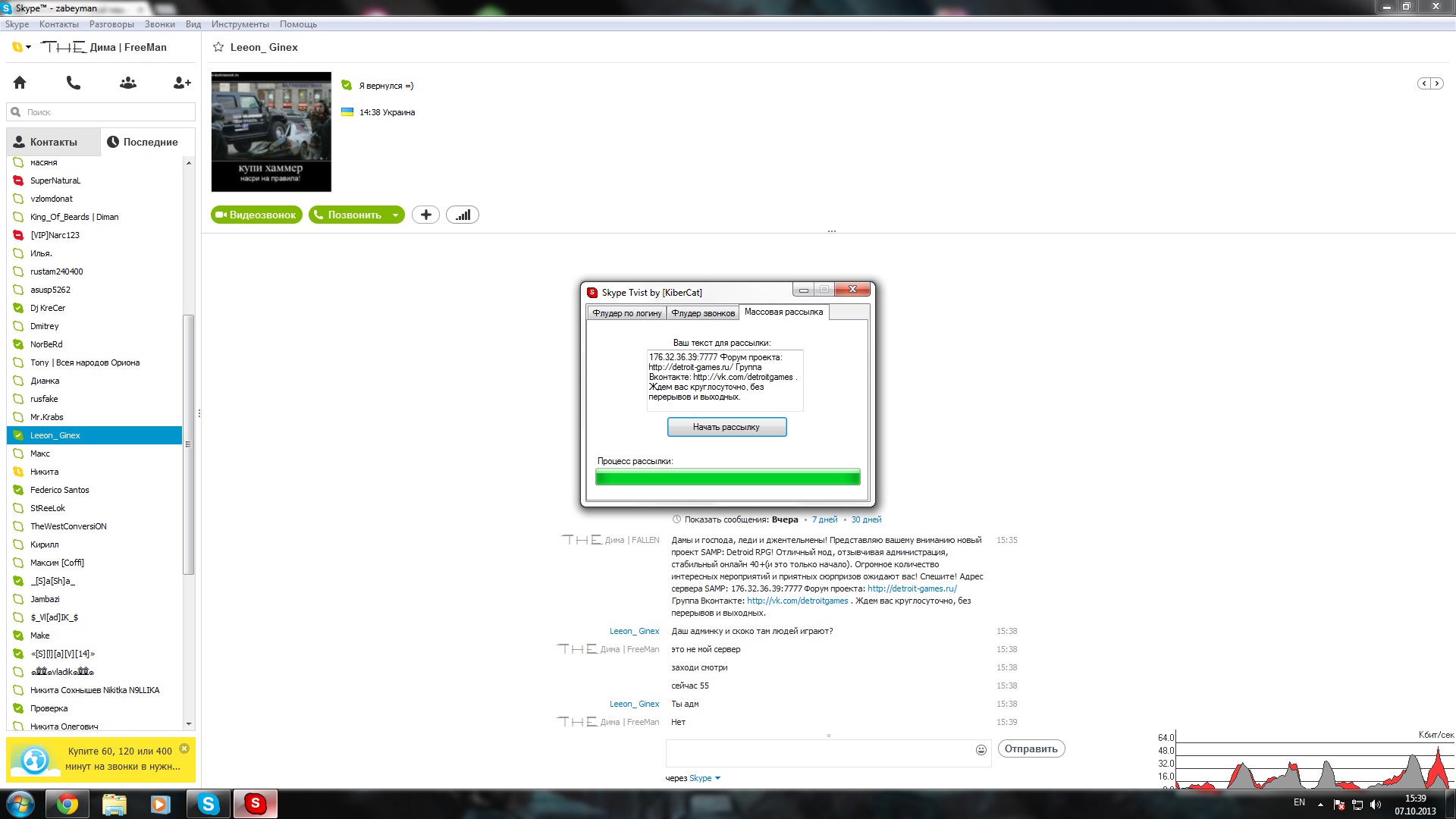Switch to Последние tab
This screenshot has width=1456, height=819.
click(143, 142)
